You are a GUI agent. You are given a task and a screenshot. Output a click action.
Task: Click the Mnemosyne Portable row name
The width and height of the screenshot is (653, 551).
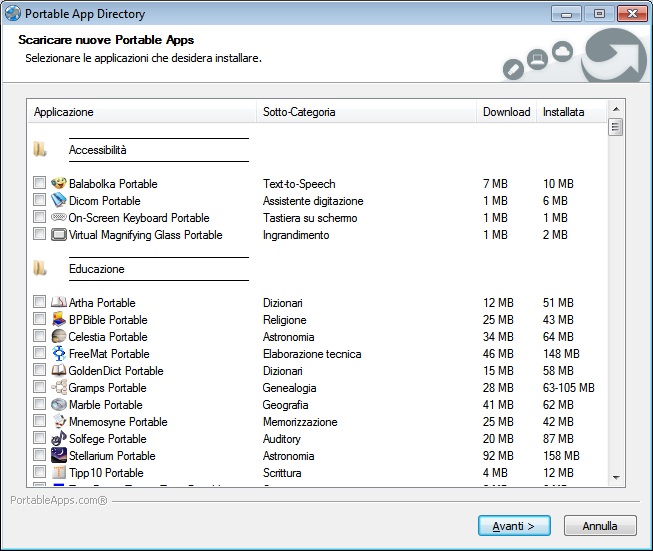pyautogui.click(x=118, y=422)
